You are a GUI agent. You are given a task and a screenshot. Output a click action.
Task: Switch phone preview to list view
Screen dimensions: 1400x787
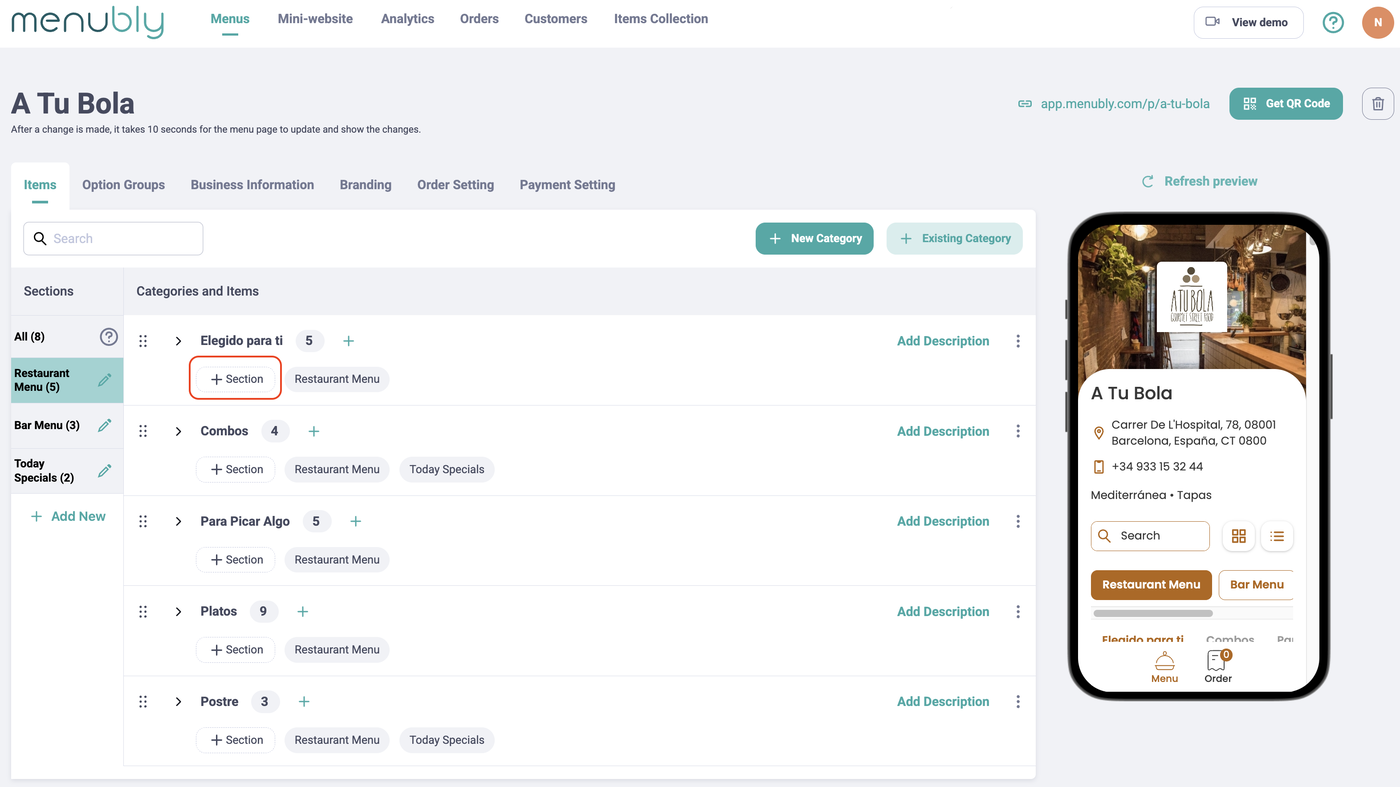coord(1277,536)
